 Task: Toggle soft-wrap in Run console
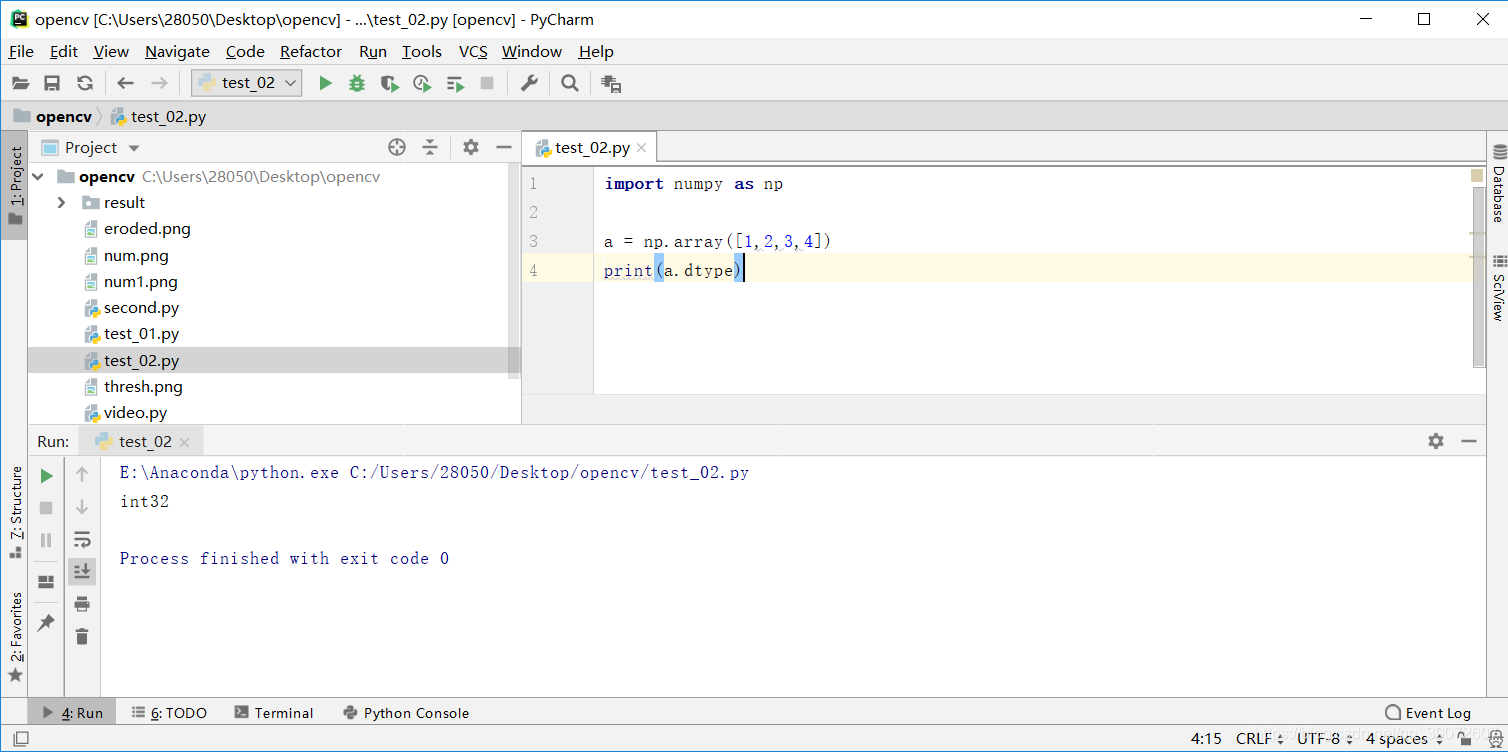tap(82, 539)
